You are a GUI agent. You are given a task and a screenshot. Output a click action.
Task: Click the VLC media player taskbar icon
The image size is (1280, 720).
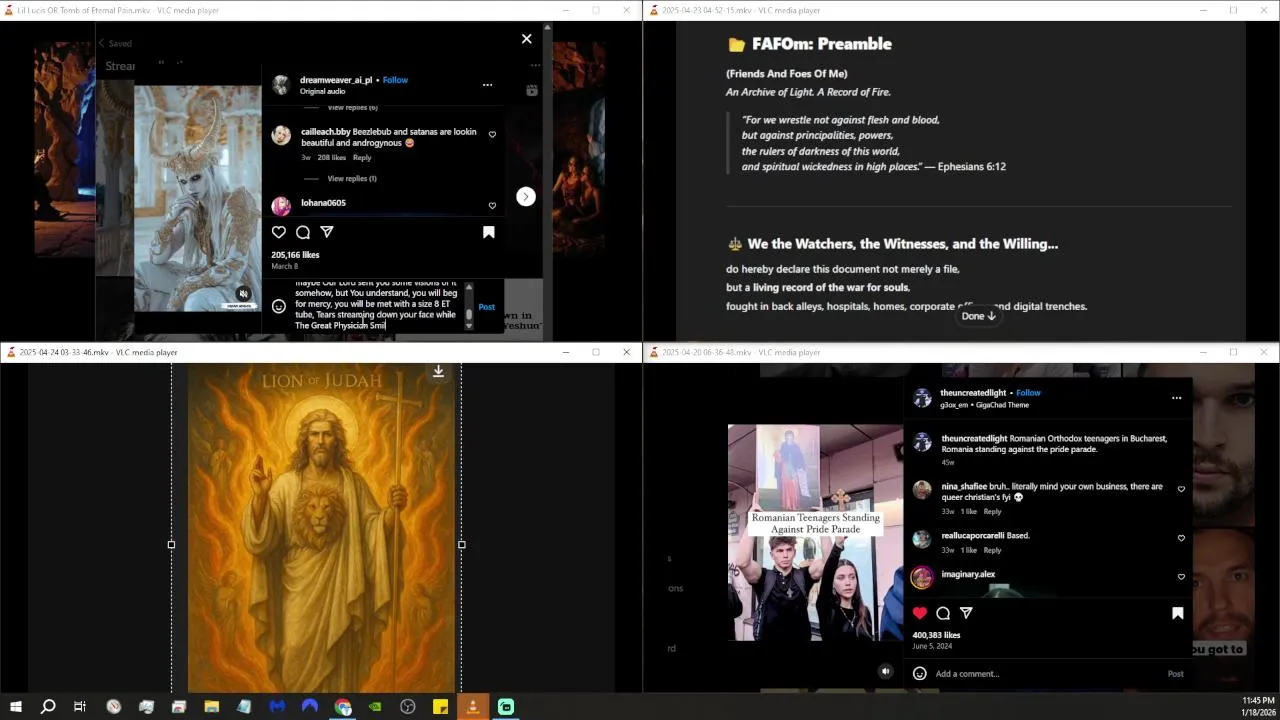click(473, 707)
